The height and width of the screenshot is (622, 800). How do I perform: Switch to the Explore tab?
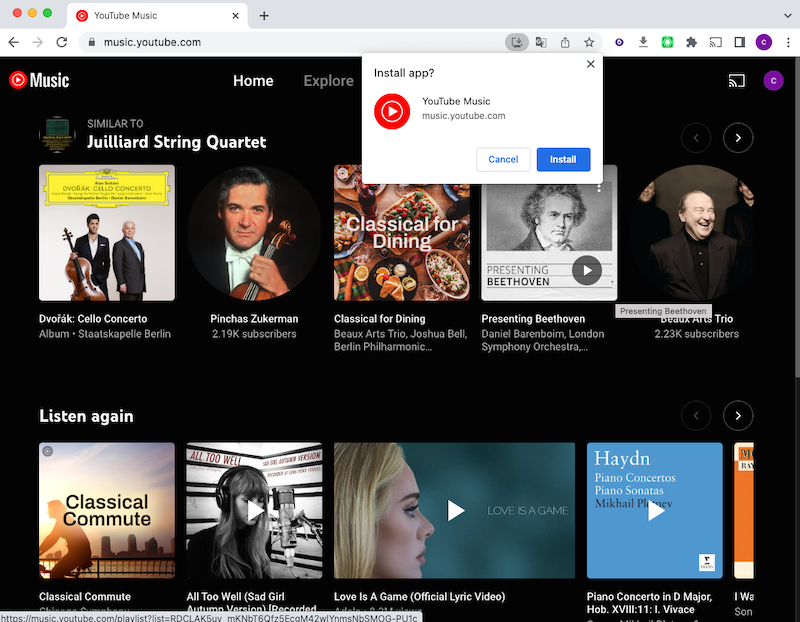328,81
